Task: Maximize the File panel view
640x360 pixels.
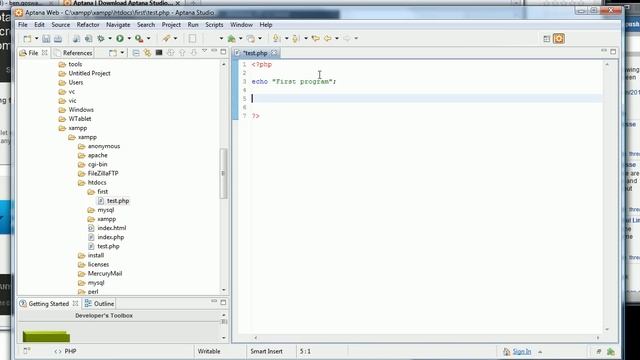Action: click(223, 52)
